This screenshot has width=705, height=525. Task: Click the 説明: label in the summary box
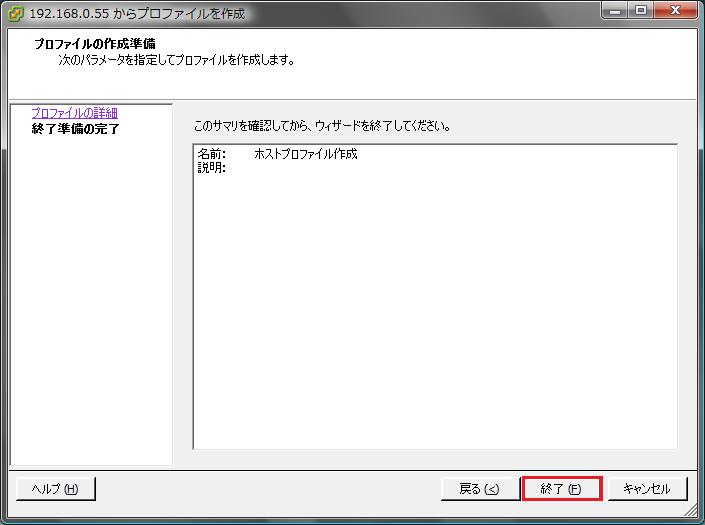click(x=212, y=168)
